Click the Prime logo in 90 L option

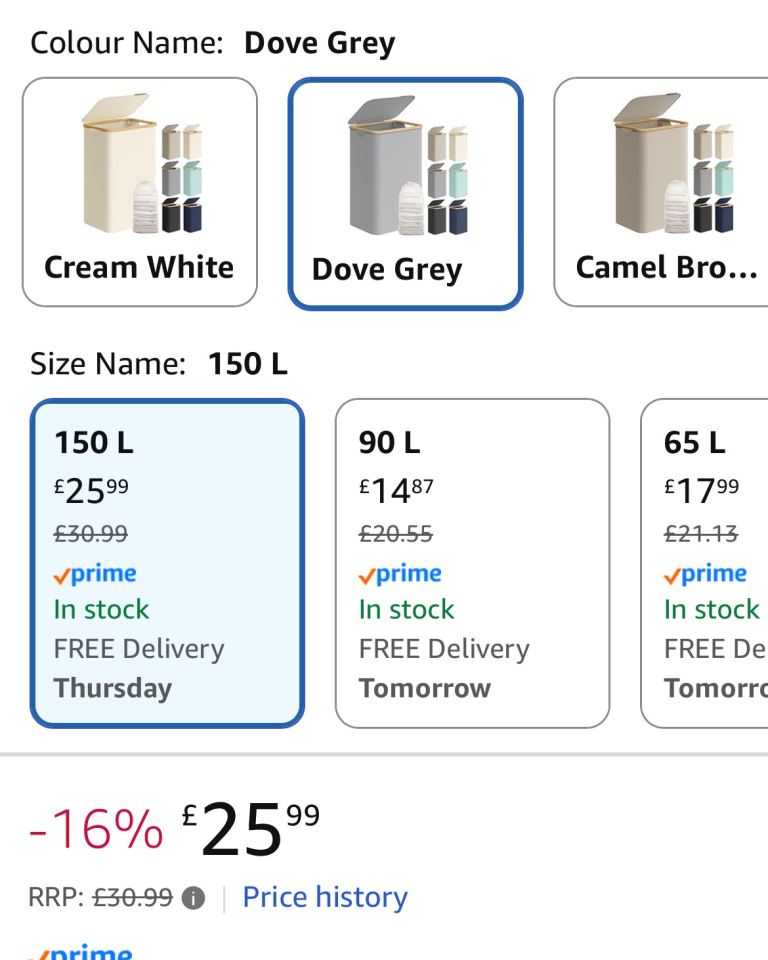click(x=401, y=574)
